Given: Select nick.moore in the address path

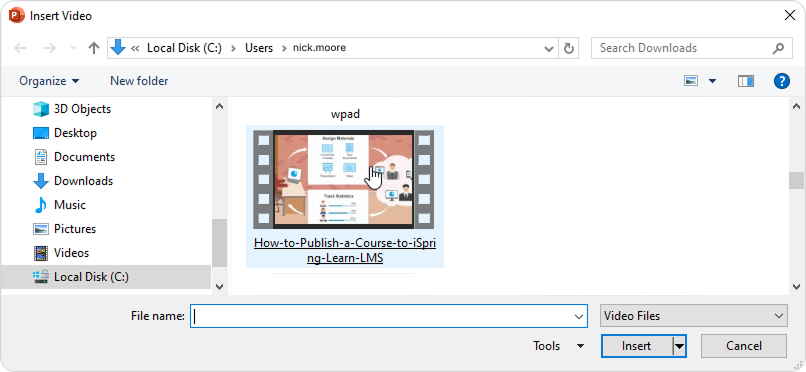Looking at the screenshot, I should pos(319,48).
